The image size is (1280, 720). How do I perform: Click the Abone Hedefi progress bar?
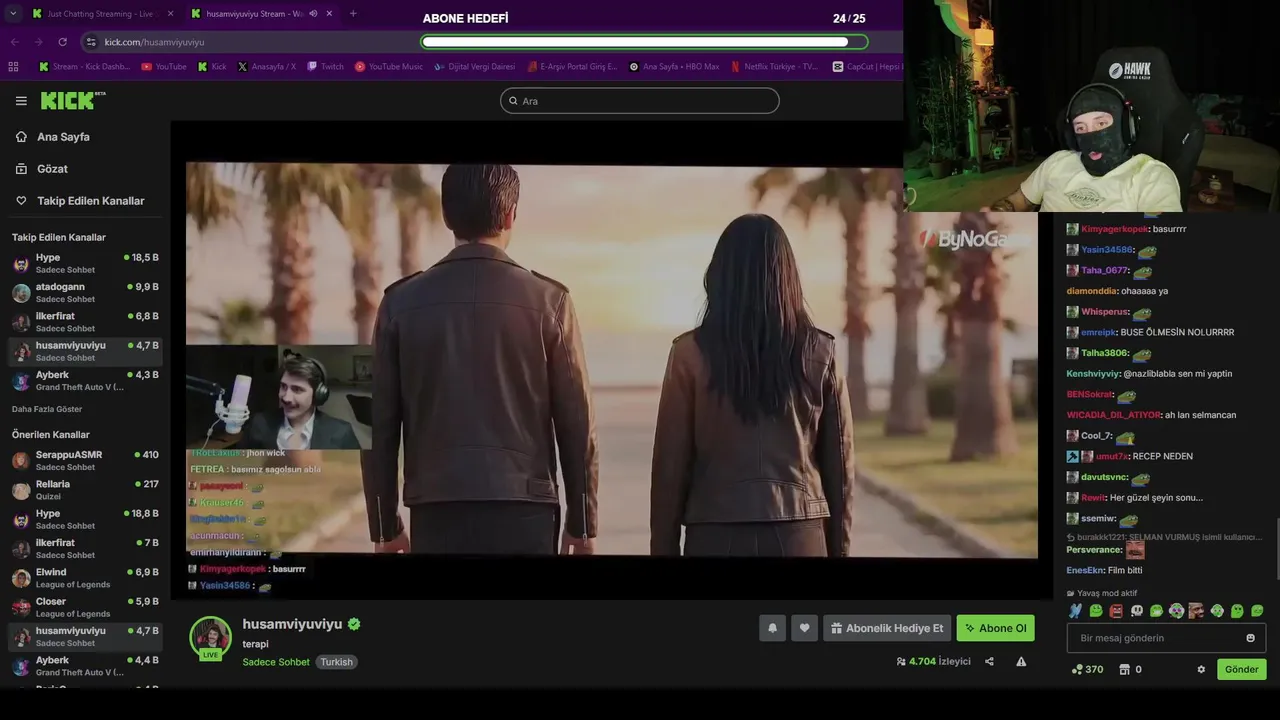tap(644, 42)
